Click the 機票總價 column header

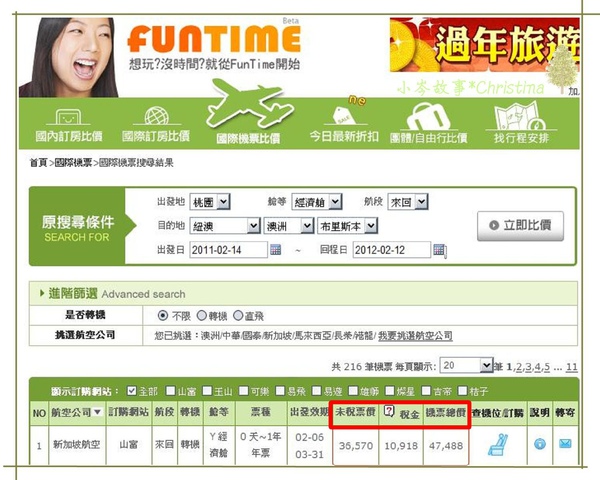[x=445, y=412]
